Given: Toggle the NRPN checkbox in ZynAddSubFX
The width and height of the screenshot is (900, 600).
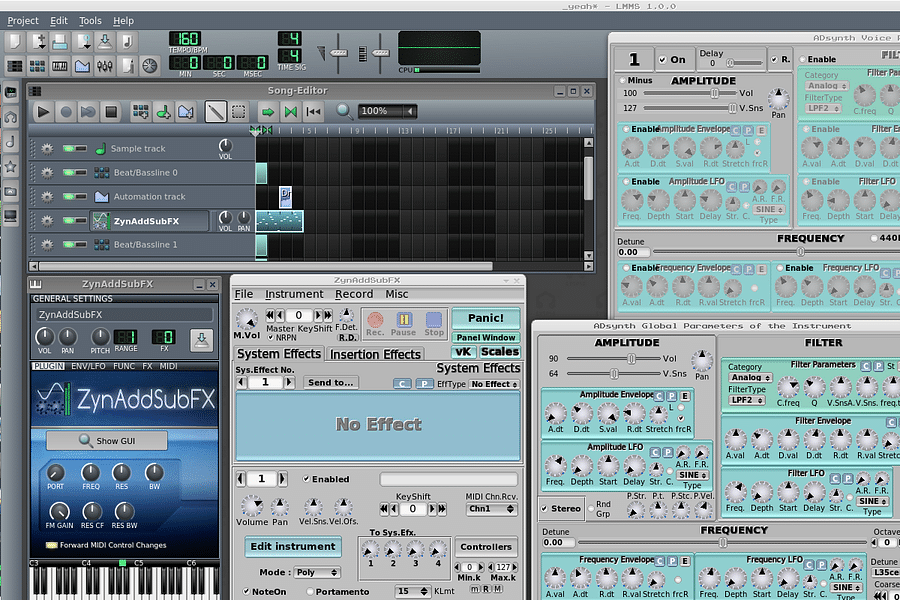Looking at the screenshot, I should coord(271,338).
